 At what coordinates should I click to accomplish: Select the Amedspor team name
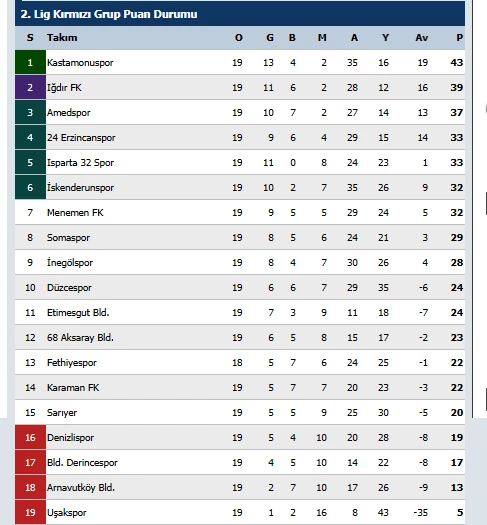(x=69, y=112)
